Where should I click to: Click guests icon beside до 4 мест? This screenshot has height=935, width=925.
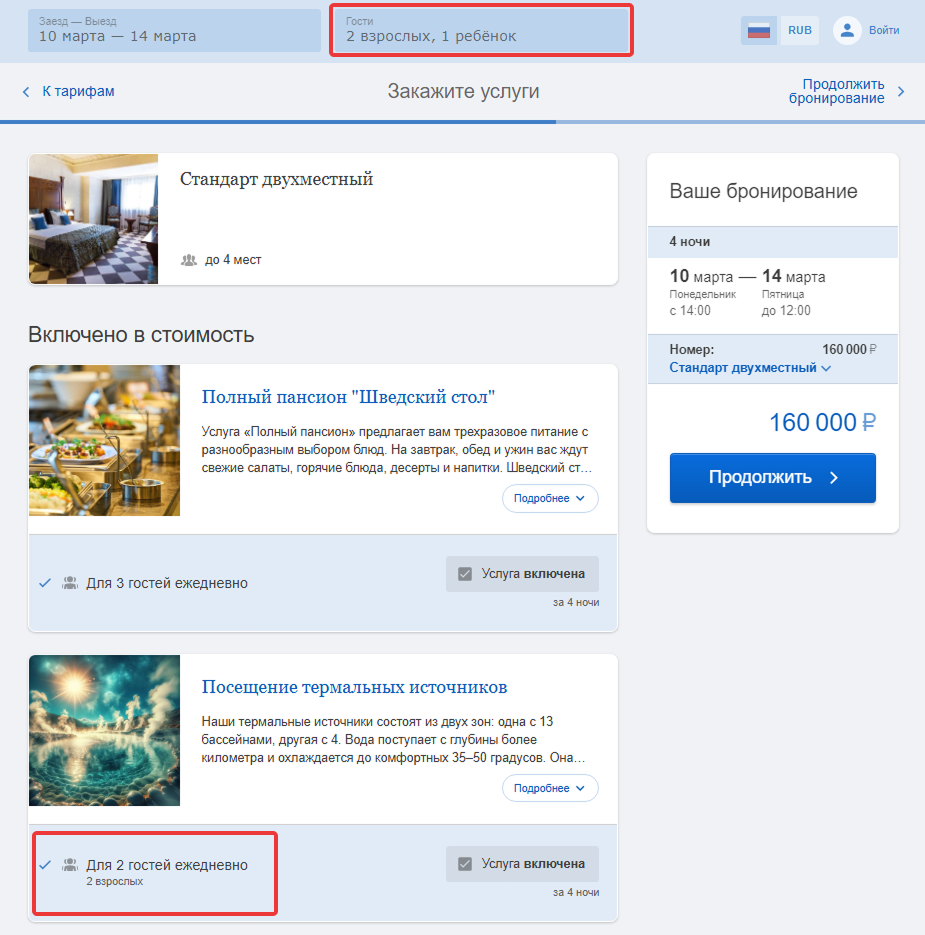click(188, 260)
